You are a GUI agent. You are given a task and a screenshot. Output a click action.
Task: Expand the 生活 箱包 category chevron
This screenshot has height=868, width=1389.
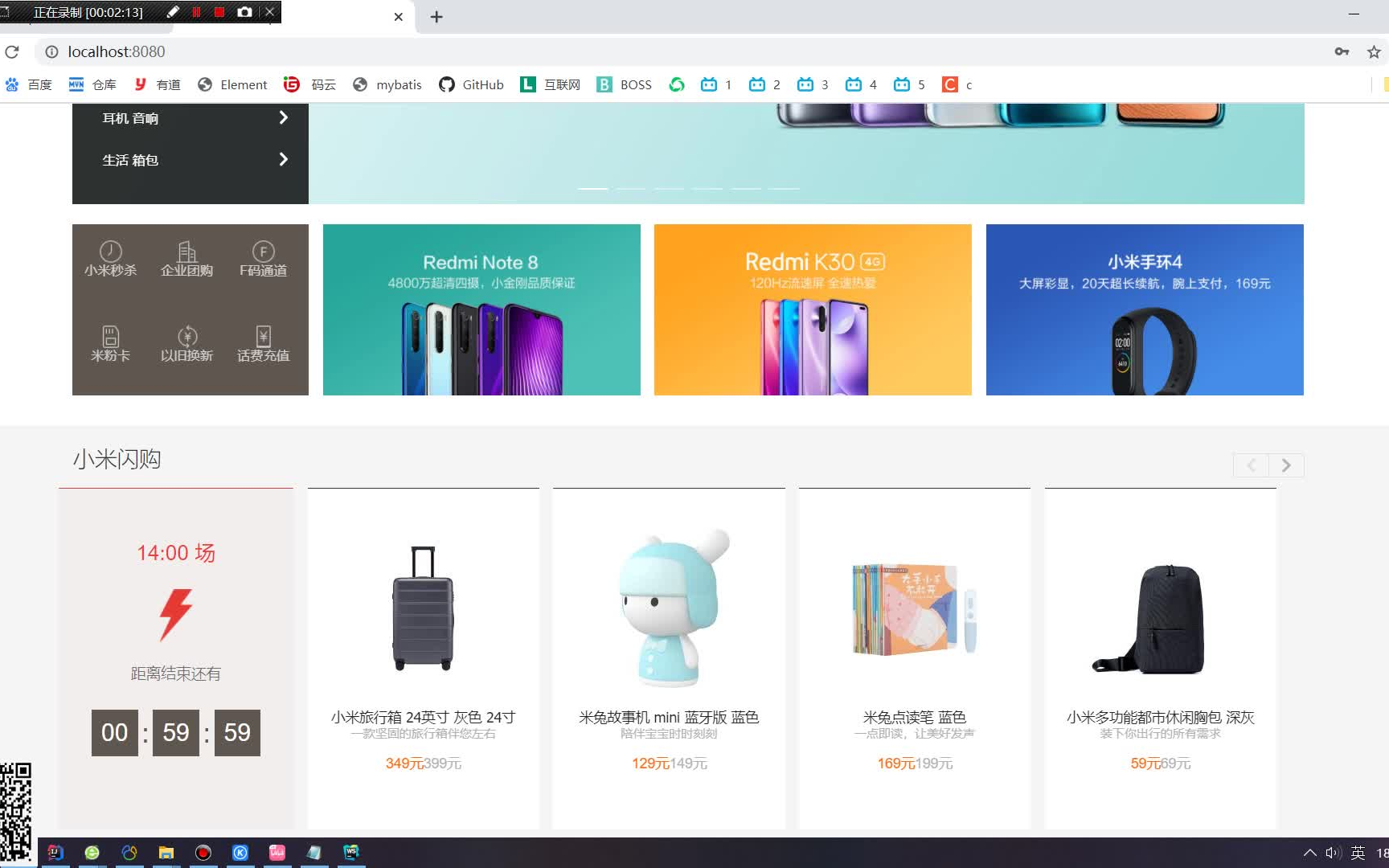pyautogui.click(x=283, y=159)
